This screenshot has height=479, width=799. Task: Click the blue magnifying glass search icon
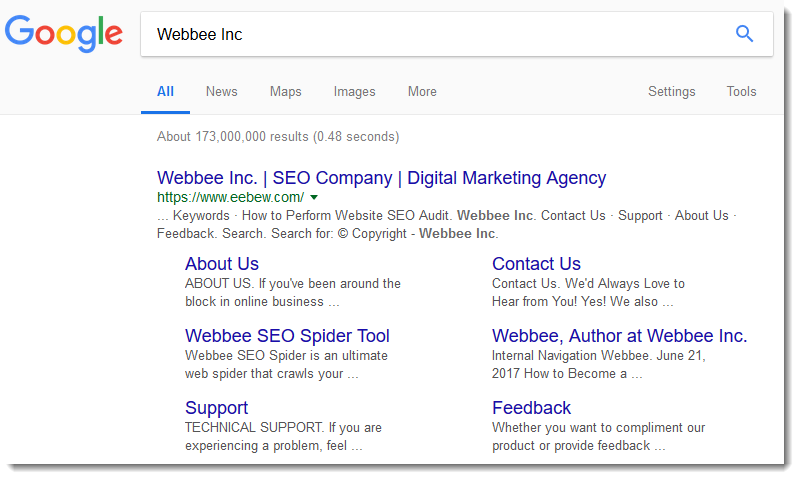click(744, 34)
